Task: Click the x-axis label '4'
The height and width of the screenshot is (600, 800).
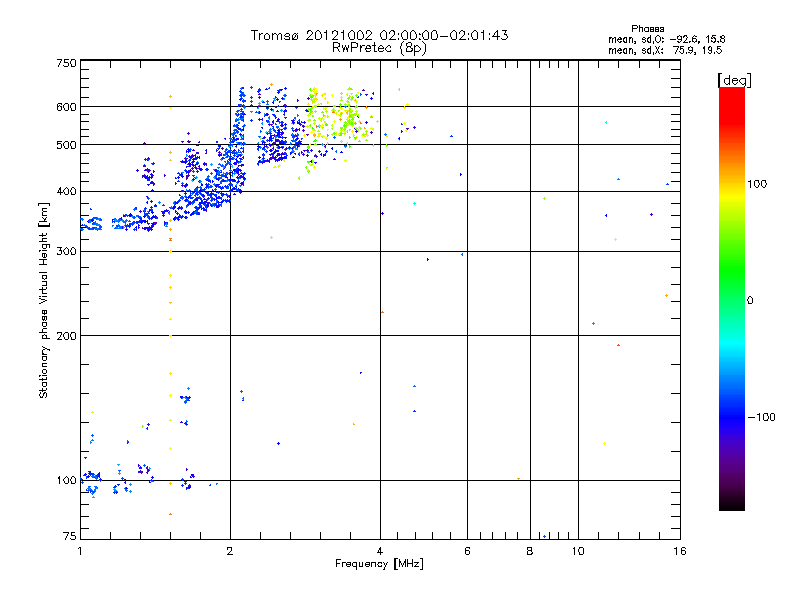Action: click(380, 551)
